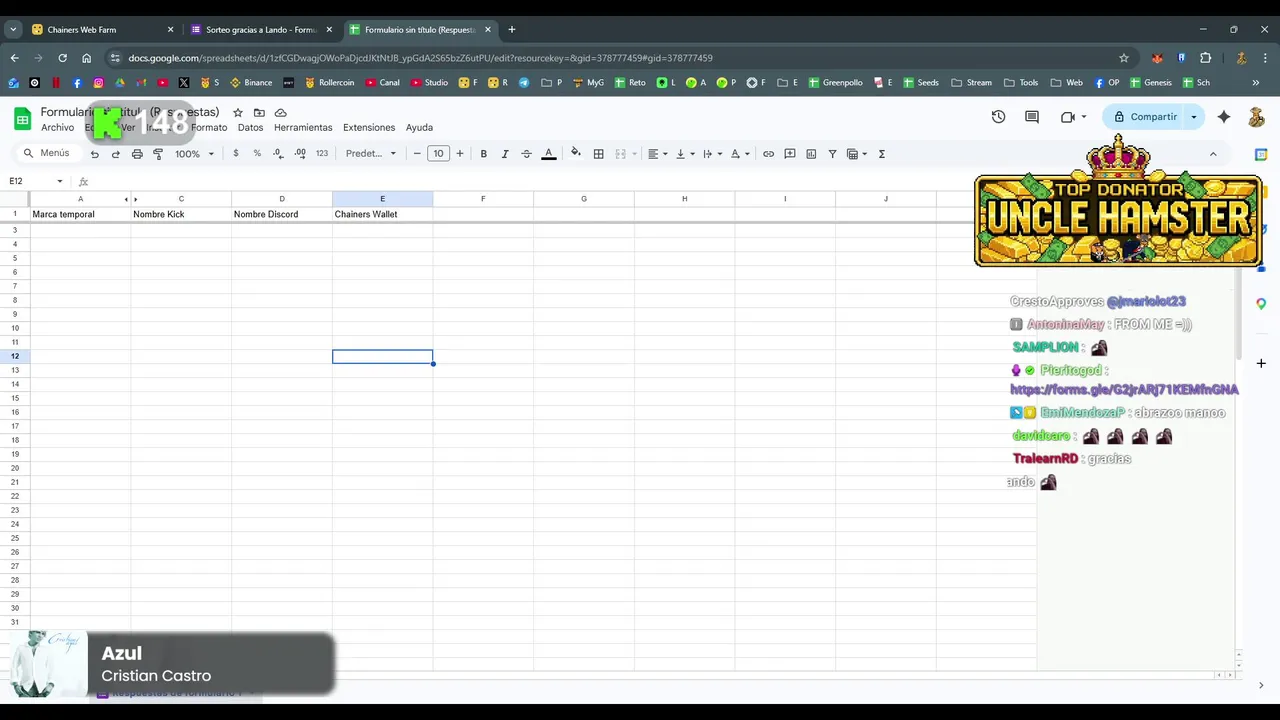The image size is (1280, 720).
Task: Reload the page
Action: click(x=62, y=58)
